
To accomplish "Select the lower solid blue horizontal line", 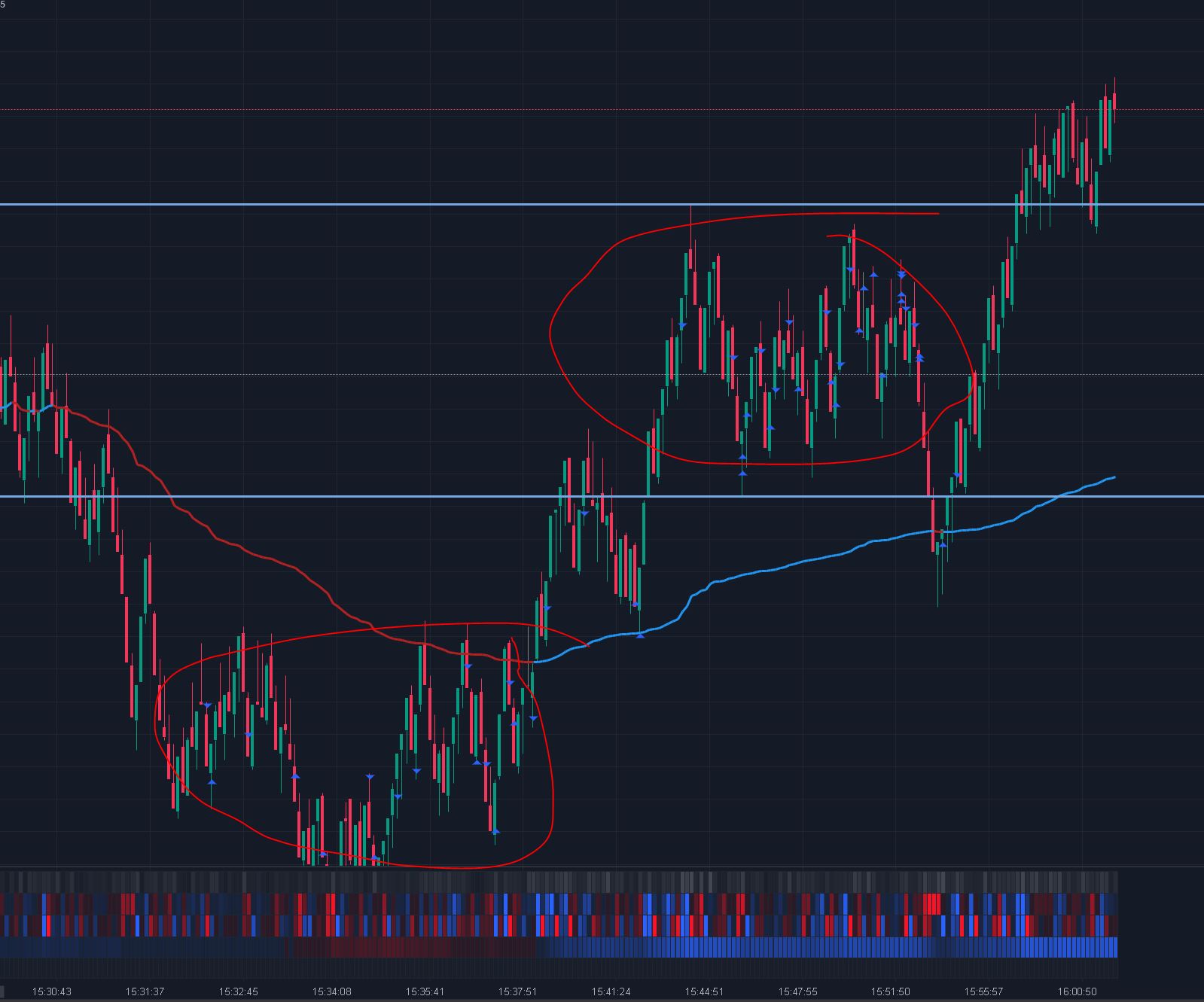I will [x=602, y=496].
